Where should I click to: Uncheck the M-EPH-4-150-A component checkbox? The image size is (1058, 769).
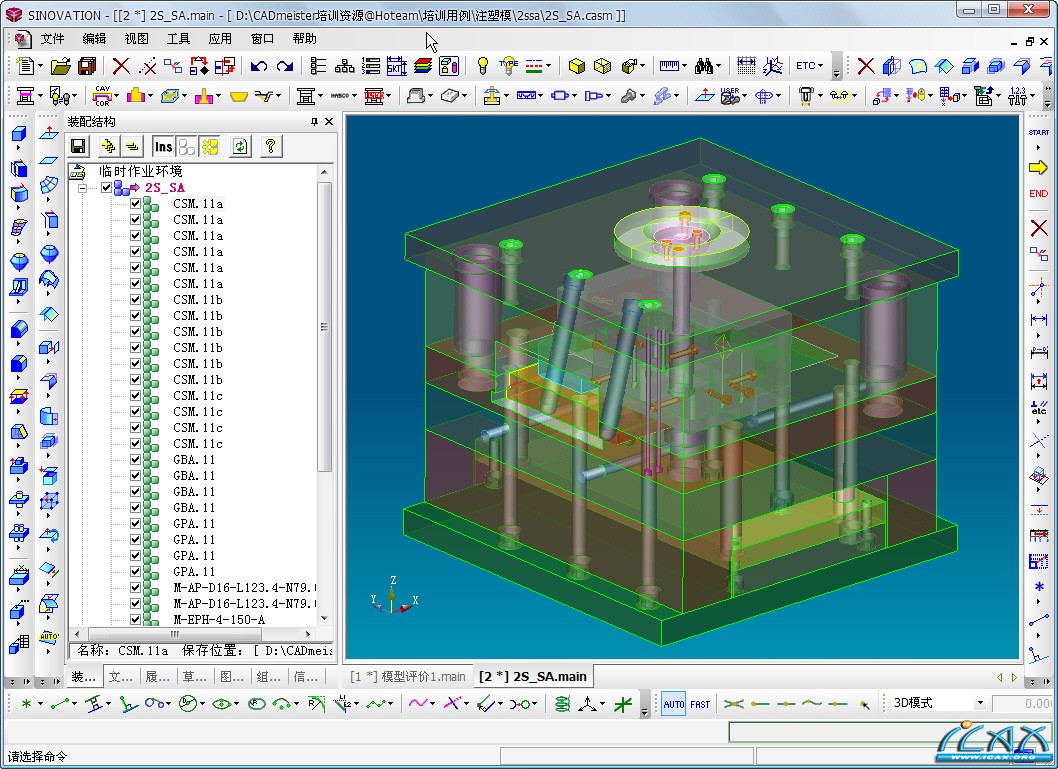136,619
